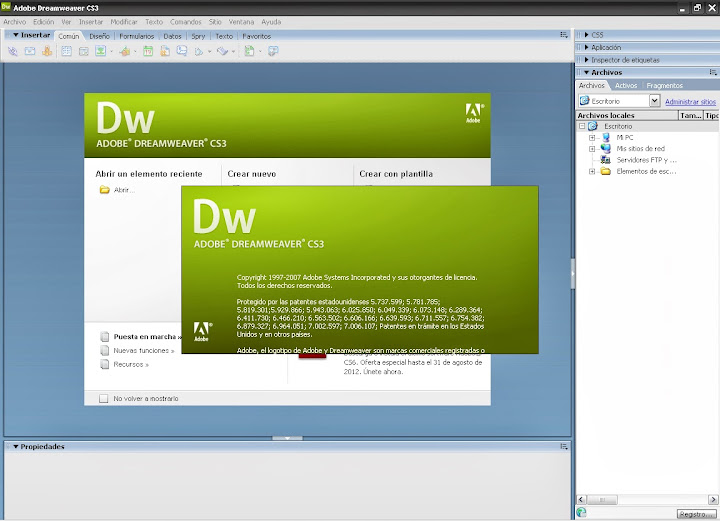Insert a Named Anchor via toolbar icon
The width and height of the screenshot is (720, 521).
click(47, 51)
